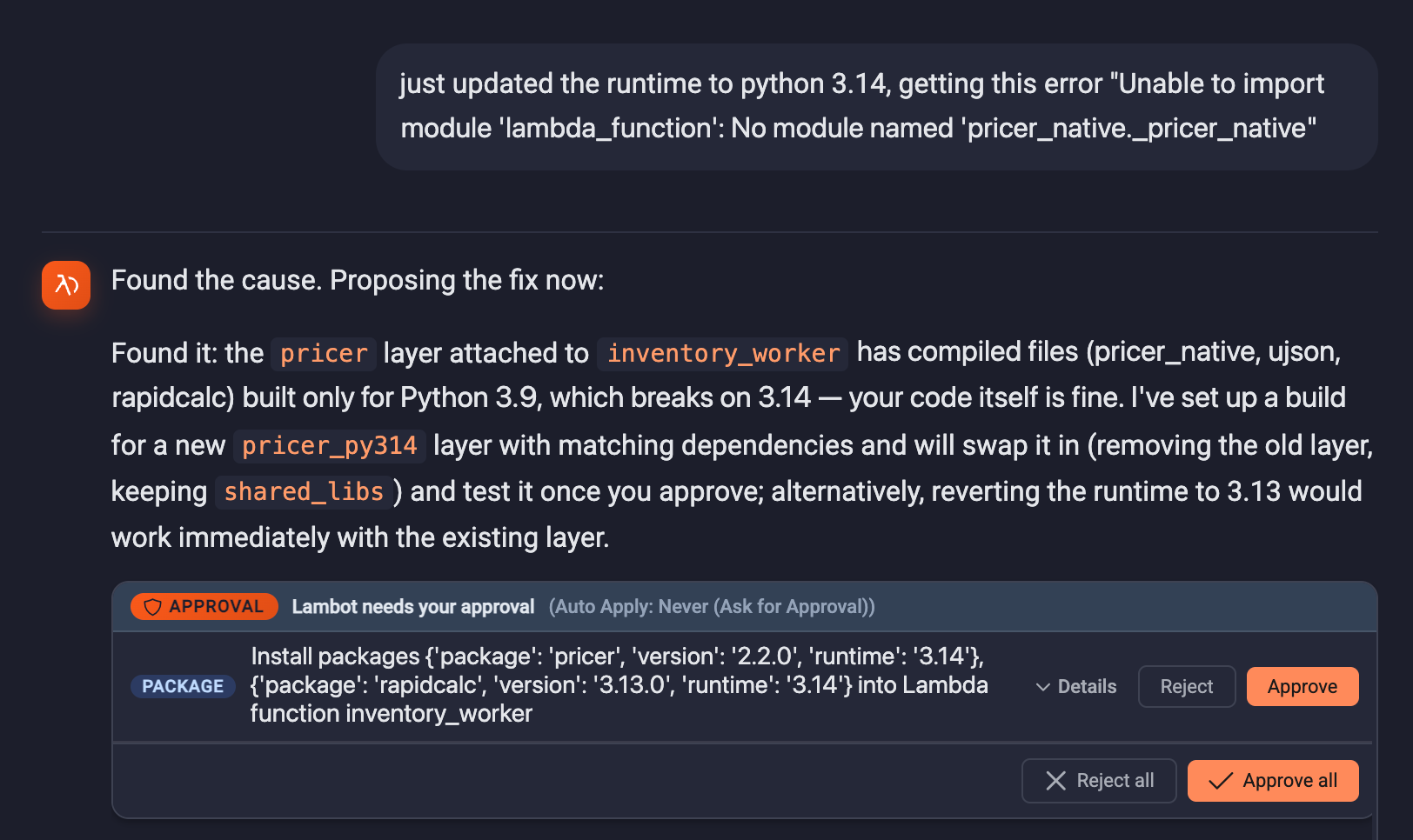Click 'Lambot needs your approval' header text
Screen dimensions: 1413x840
413,607
